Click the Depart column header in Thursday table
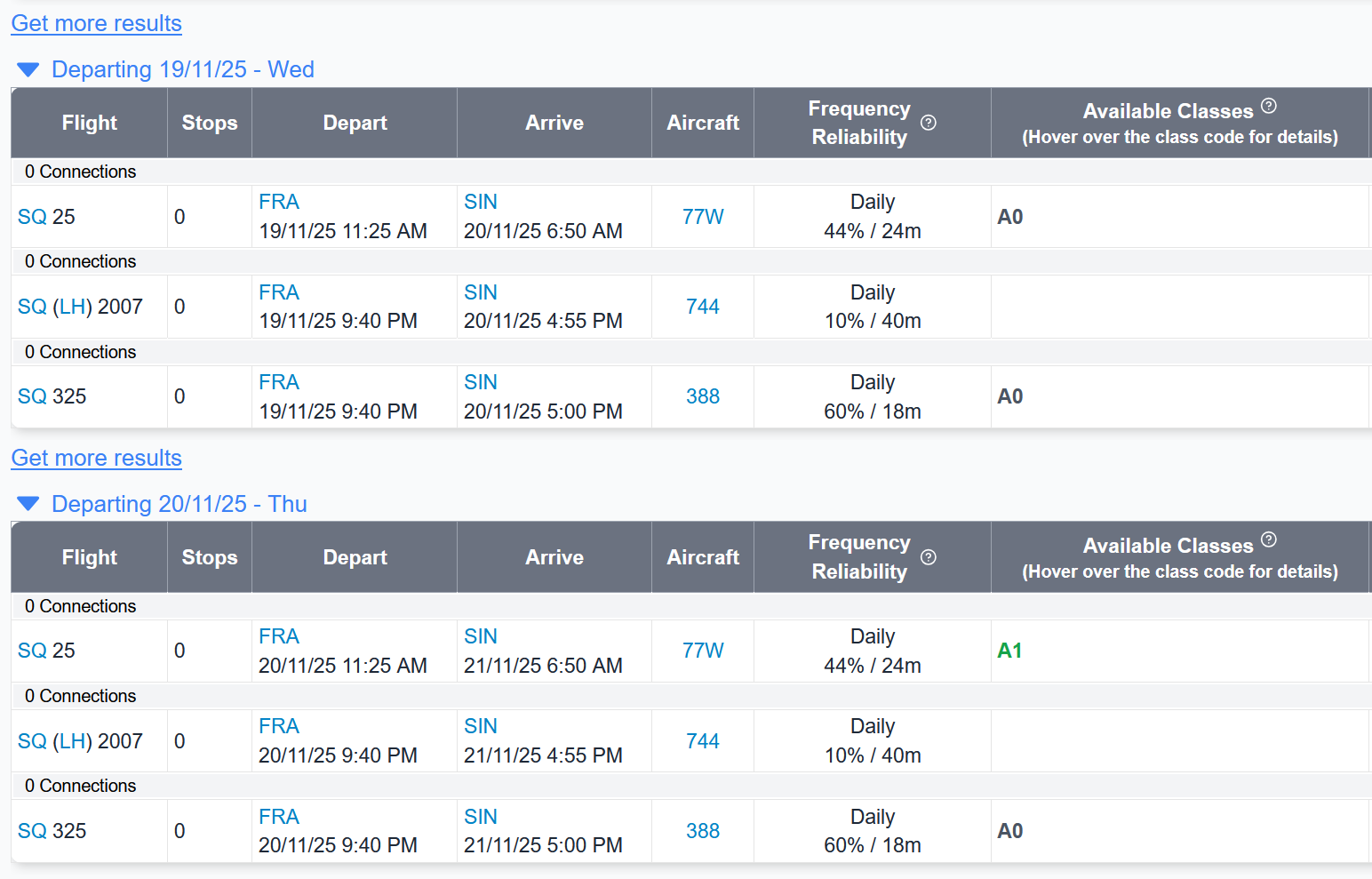 pos(355,557)
